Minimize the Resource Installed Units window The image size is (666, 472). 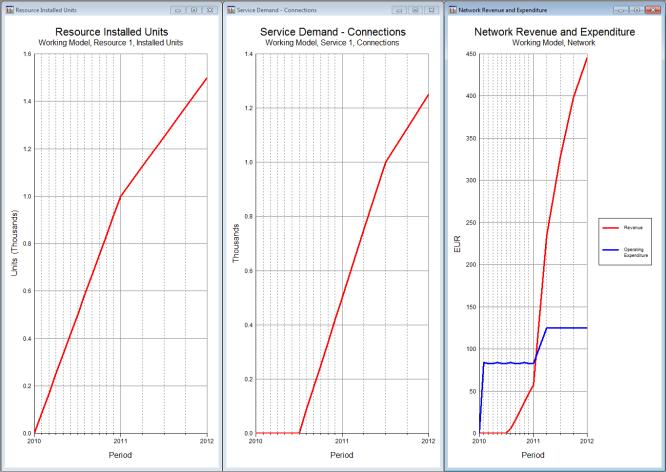coord(177,9)
